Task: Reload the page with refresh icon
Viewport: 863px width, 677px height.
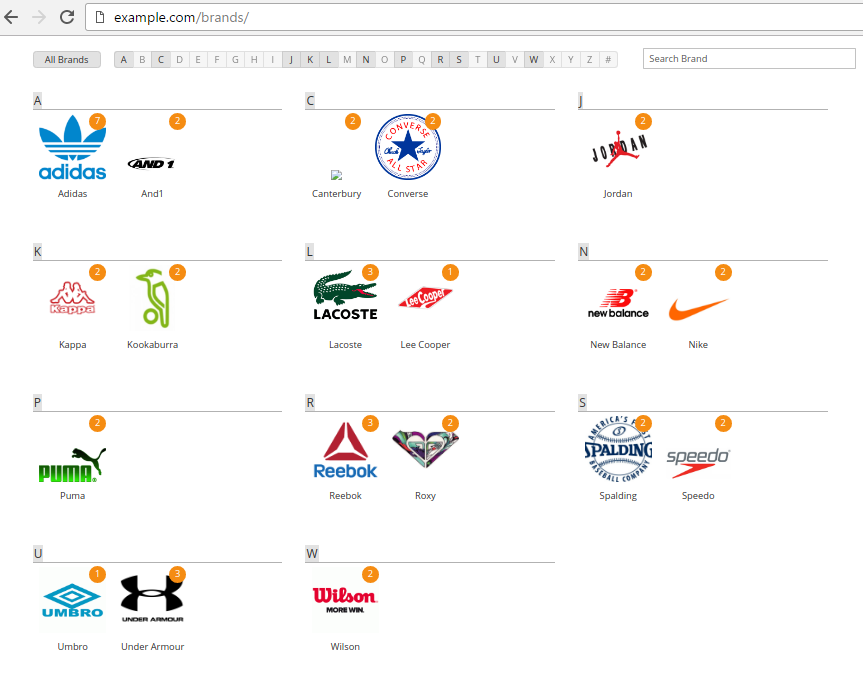Action: 67,17
